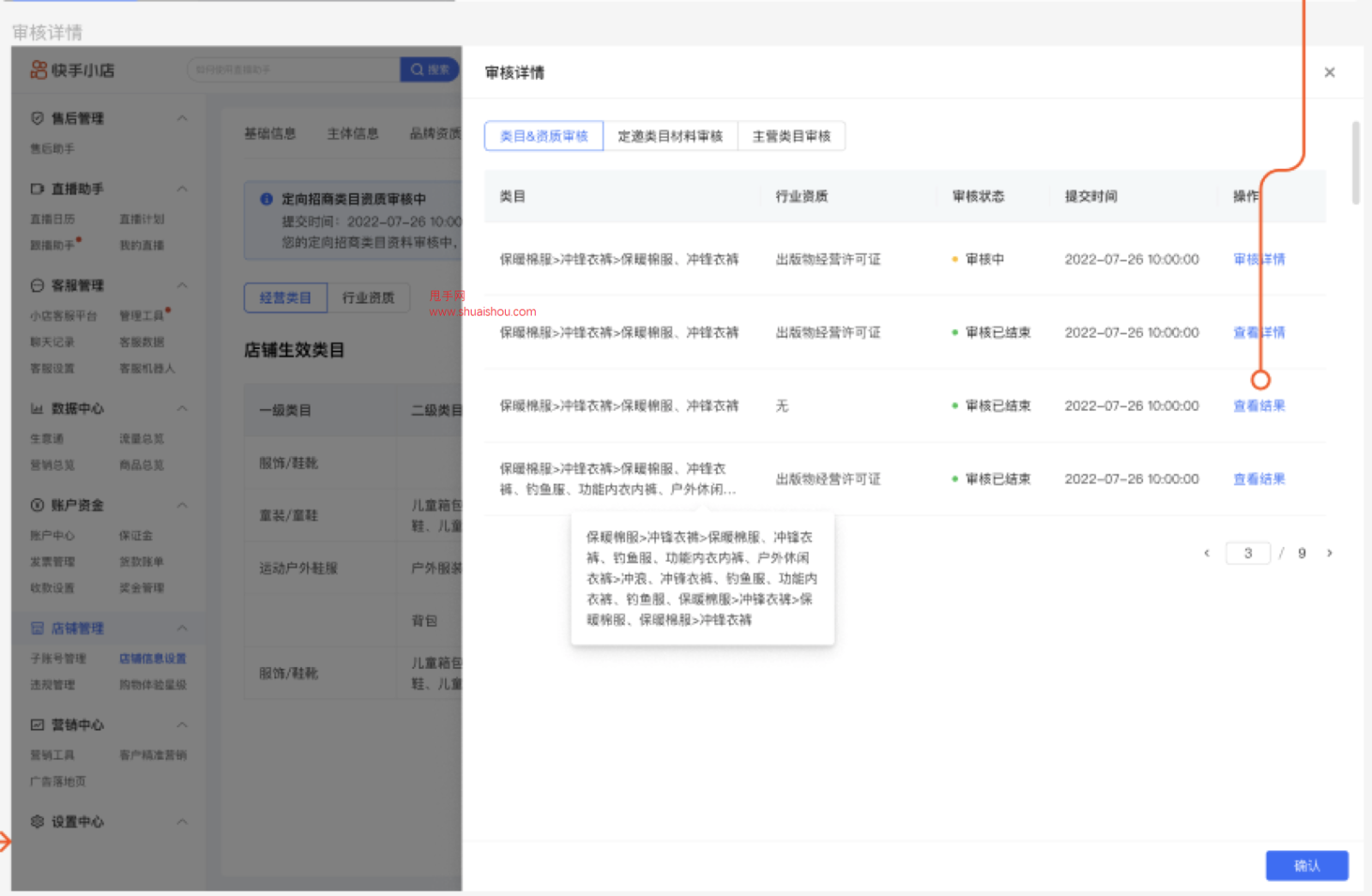1372x896 pixels.
Task: Click the chat icon beside 客服管理
Action: click(37, 286)
